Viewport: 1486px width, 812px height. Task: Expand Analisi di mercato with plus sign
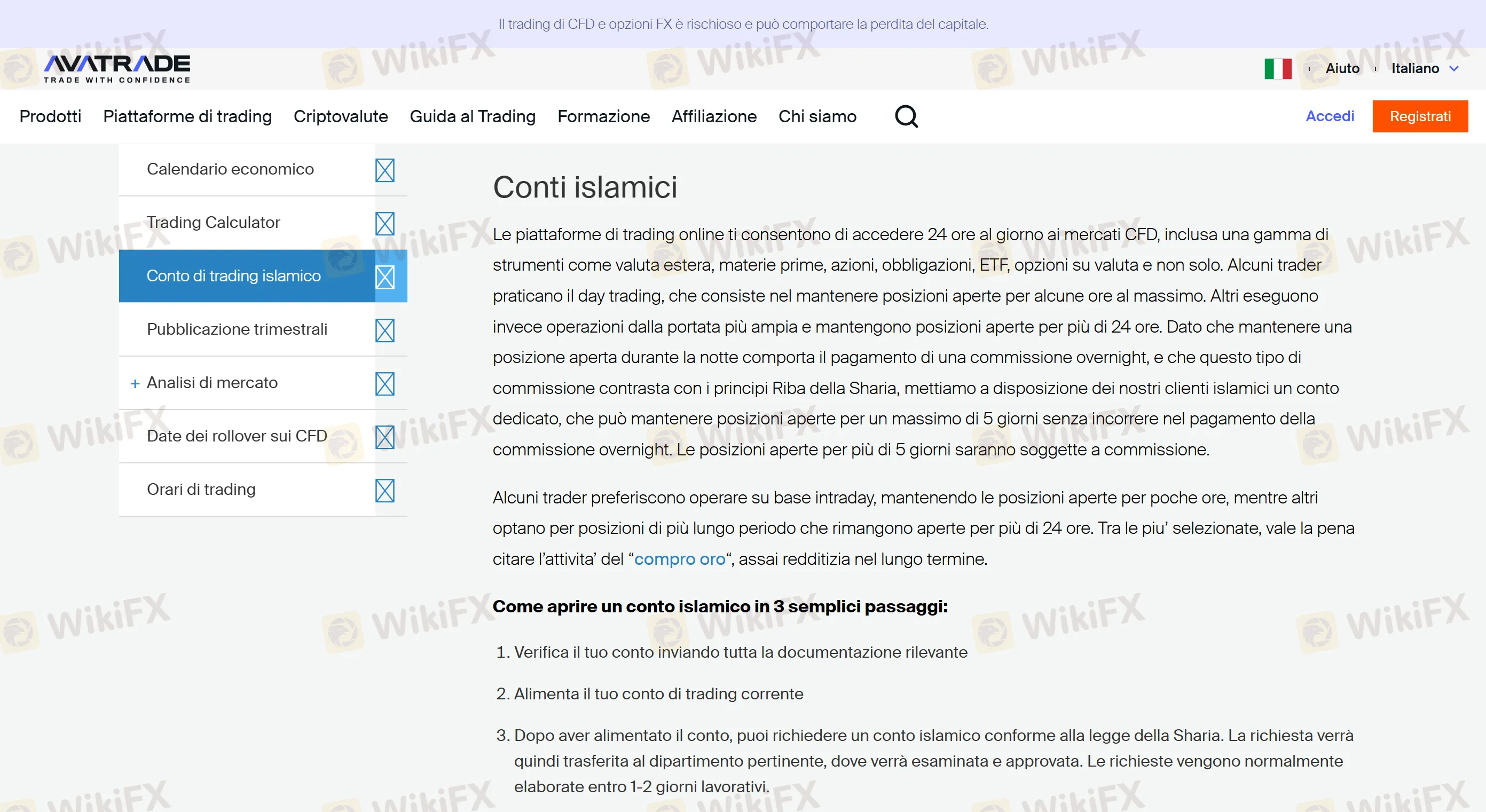(135, 383)
